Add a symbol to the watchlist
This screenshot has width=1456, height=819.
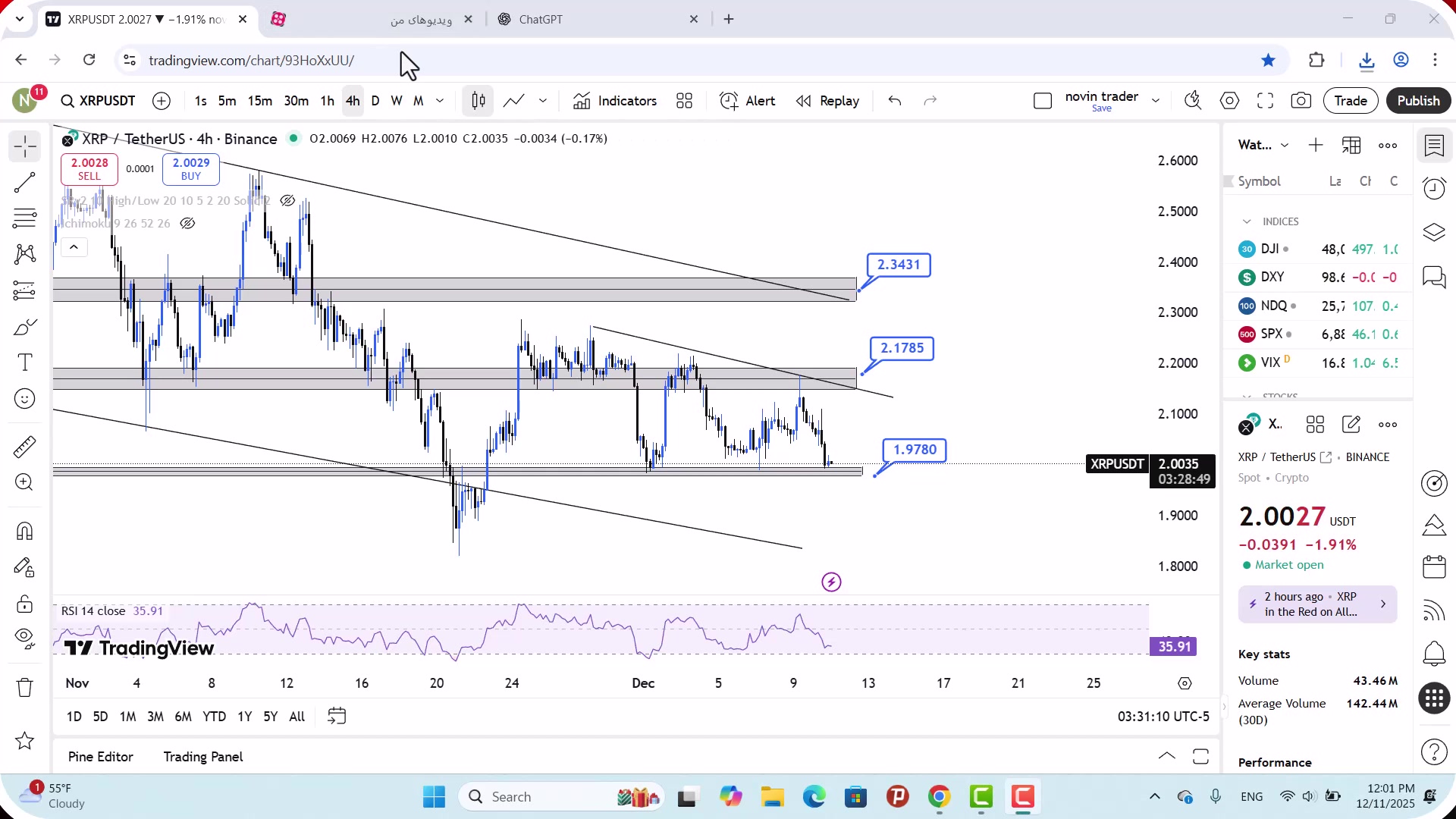point(1316,145)
